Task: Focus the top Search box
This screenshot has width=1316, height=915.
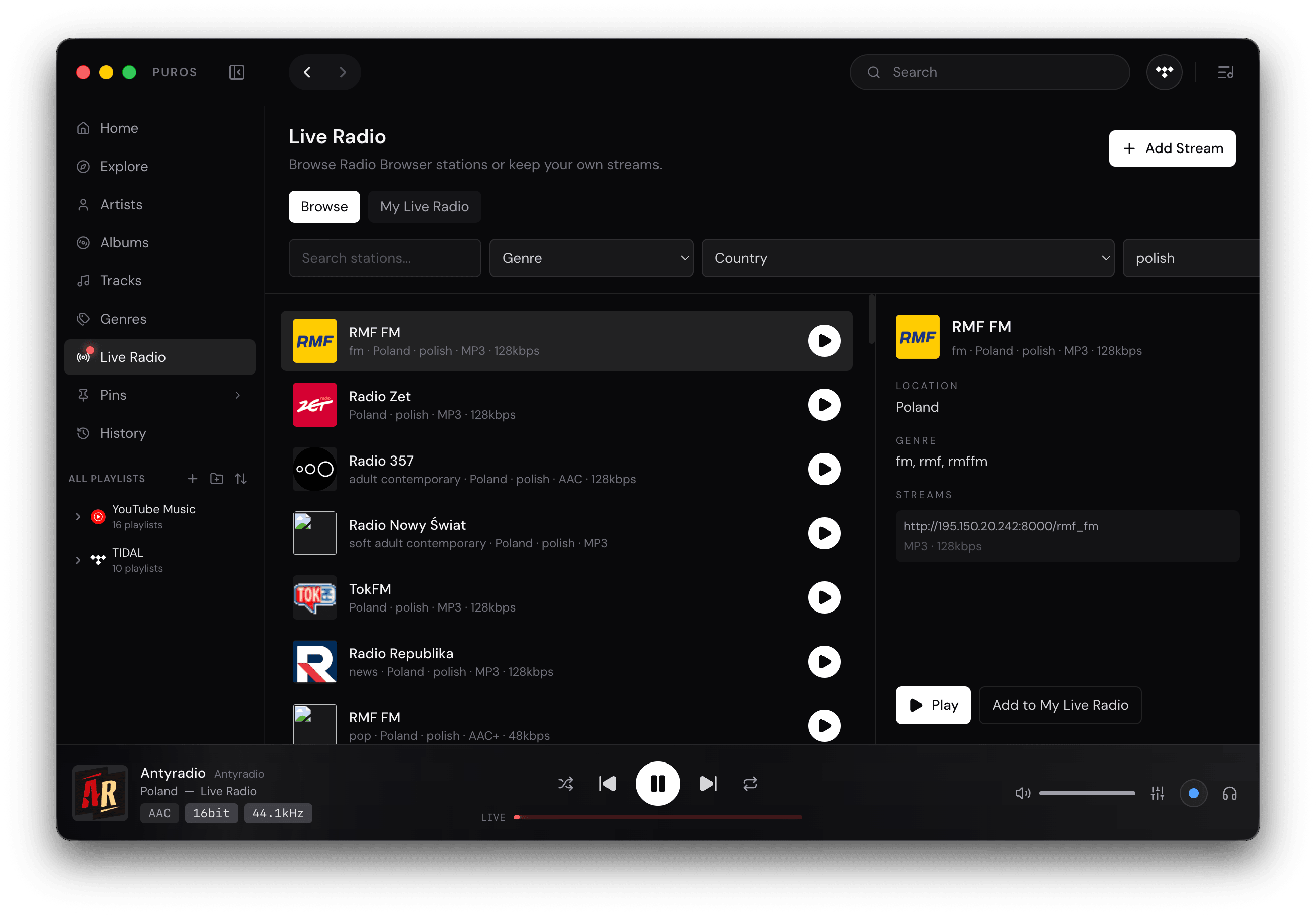Action: pos(990,72)
